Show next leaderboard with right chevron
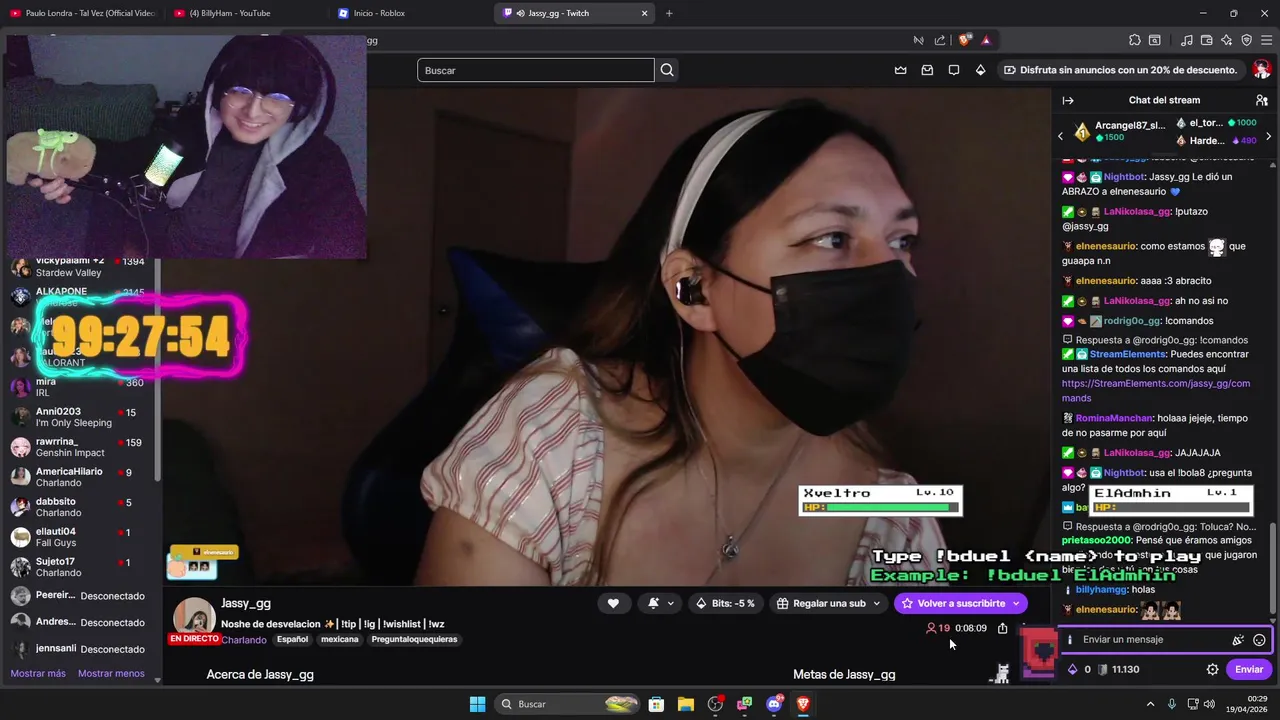The height and width of the screenshot is (720, 1280). click(1268, 136)
